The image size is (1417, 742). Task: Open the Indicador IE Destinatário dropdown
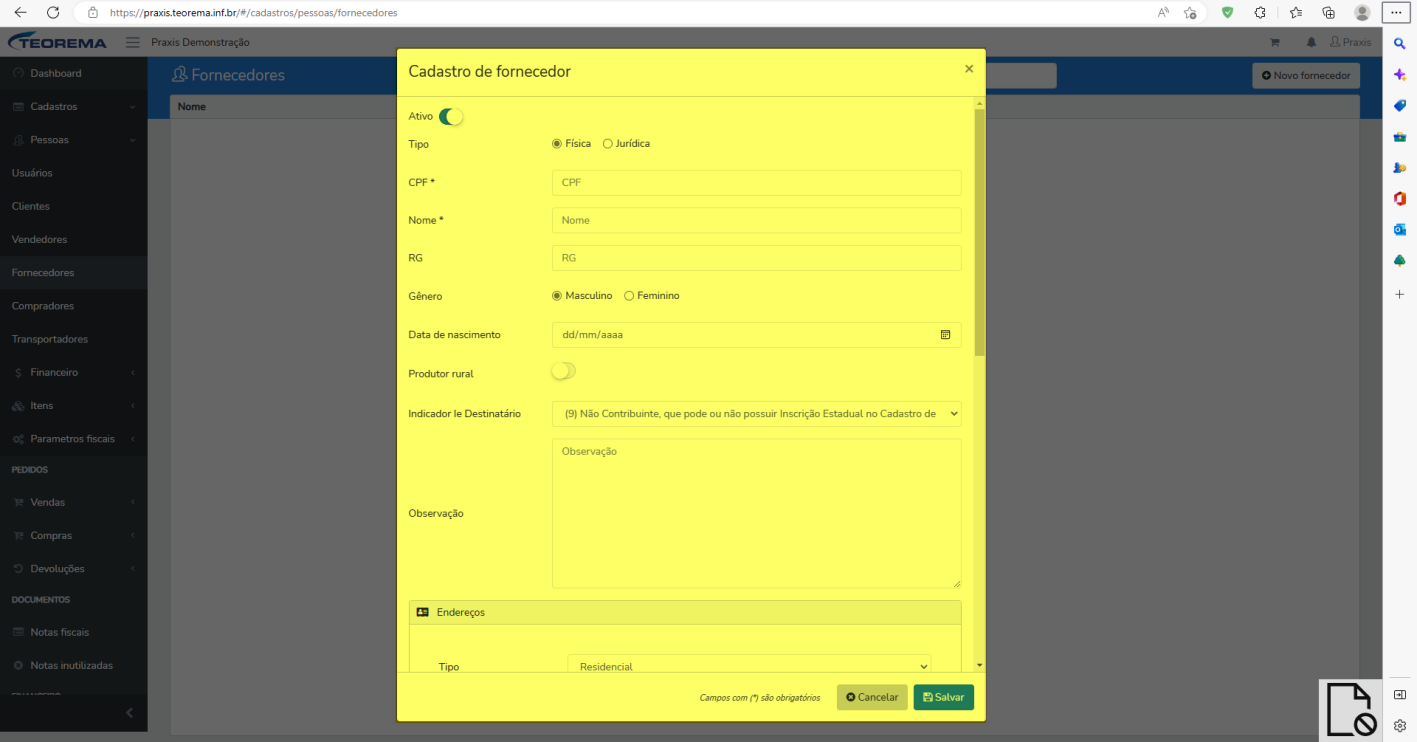coord(756,413)
